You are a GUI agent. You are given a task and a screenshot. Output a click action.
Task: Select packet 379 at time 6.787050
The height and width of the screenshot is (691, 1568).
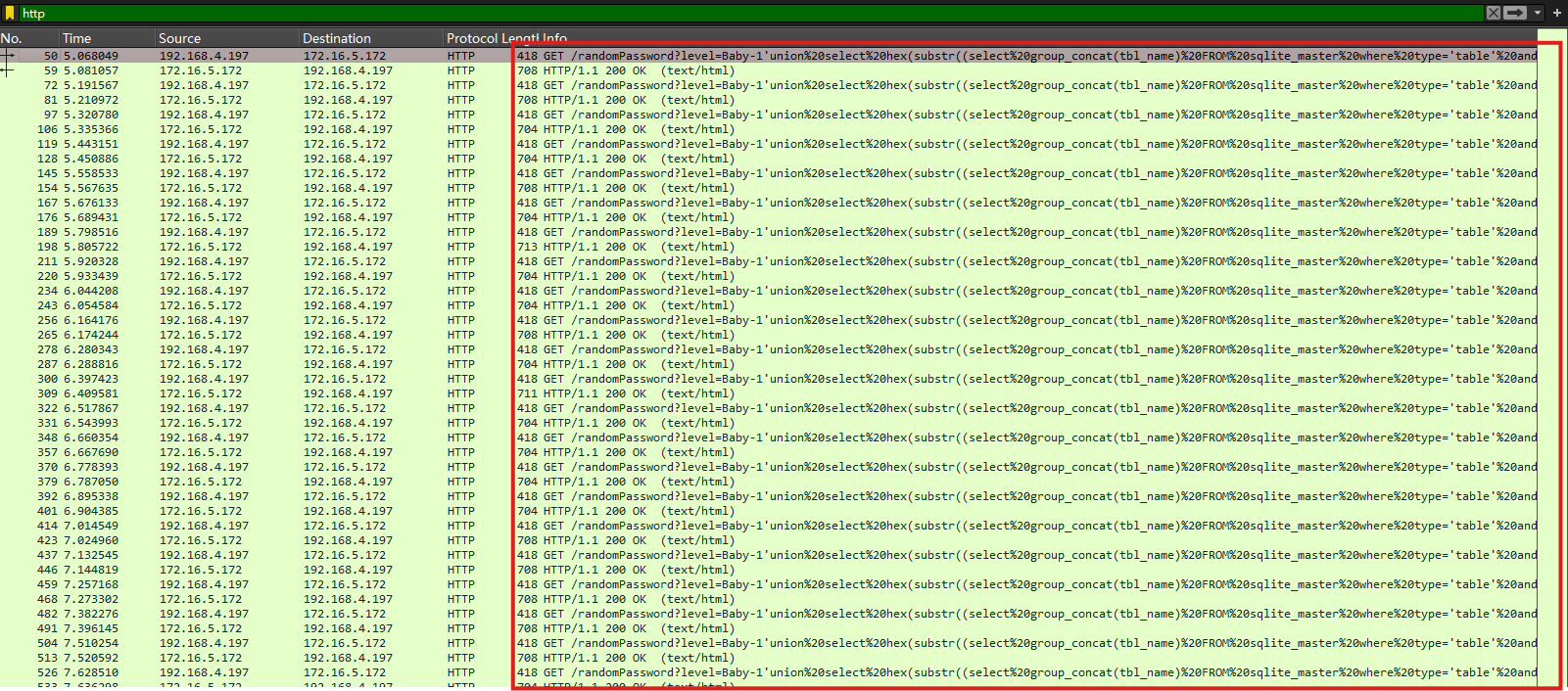769,482
